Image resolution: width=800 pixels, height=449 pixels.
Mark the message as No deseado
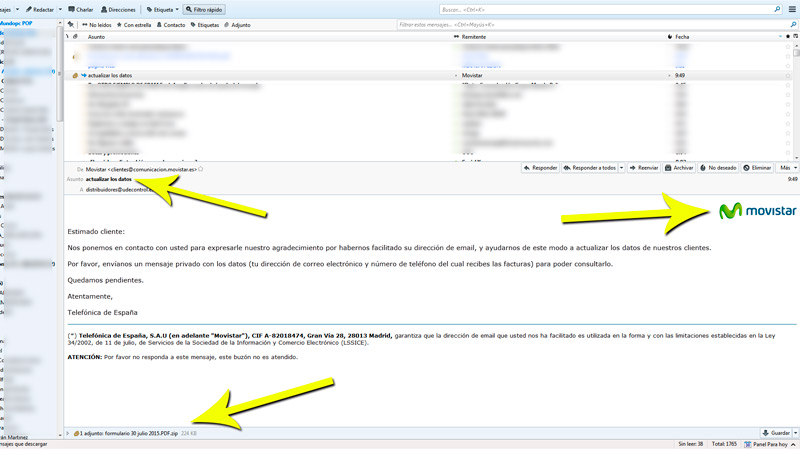(x=718, y=168)
